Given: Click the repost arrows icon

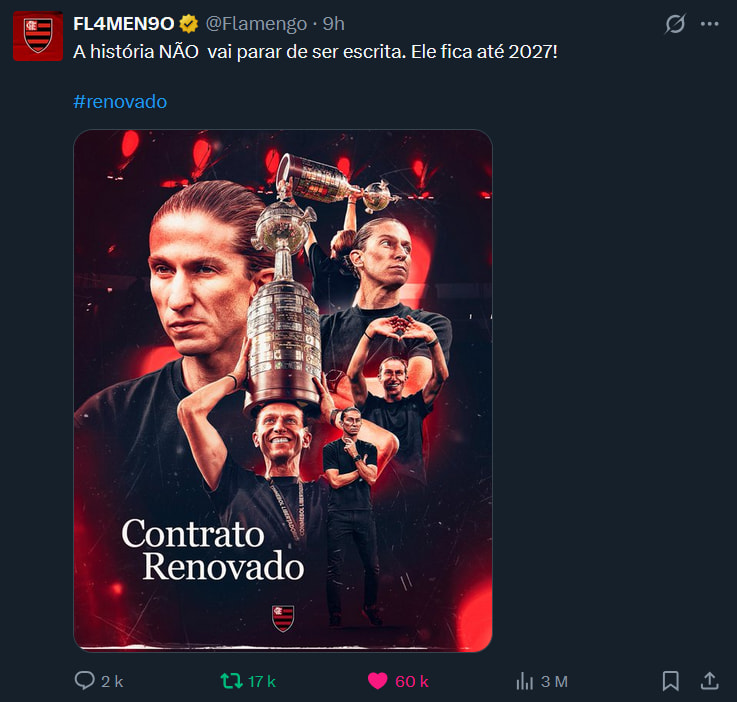Looking at the screenshot, I should 231,681.
